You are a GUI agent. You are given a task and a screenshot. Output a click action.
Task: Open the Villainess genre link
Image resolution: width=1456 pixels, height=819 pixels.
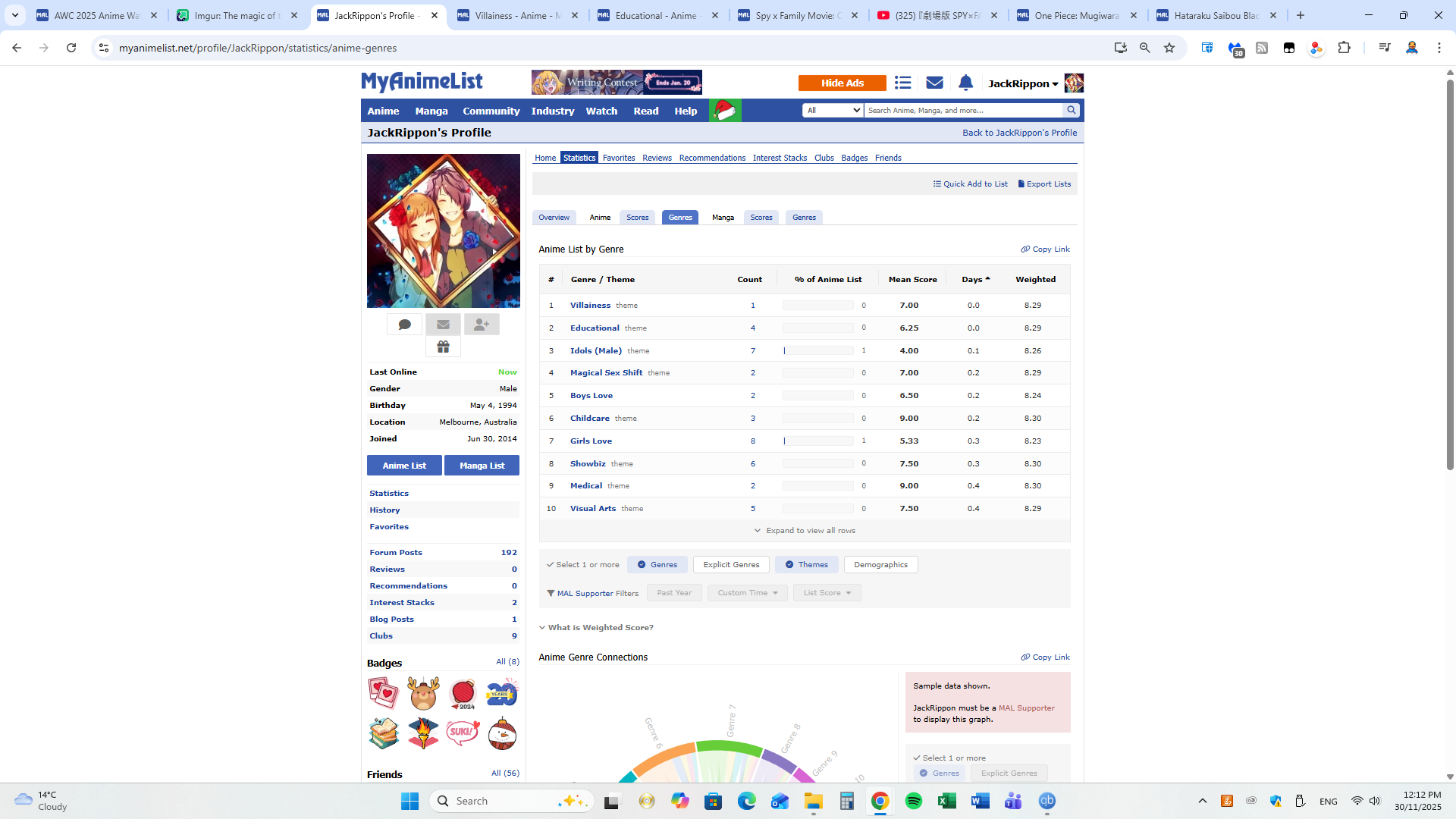click(590, 306)
